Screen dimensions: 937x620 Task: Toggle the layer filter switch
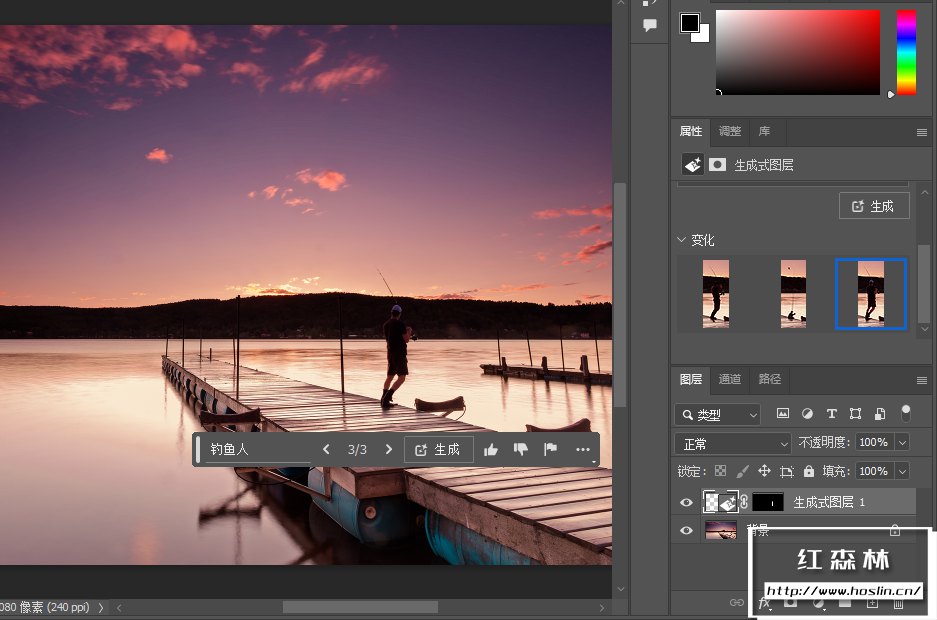[x=906, y=413]
